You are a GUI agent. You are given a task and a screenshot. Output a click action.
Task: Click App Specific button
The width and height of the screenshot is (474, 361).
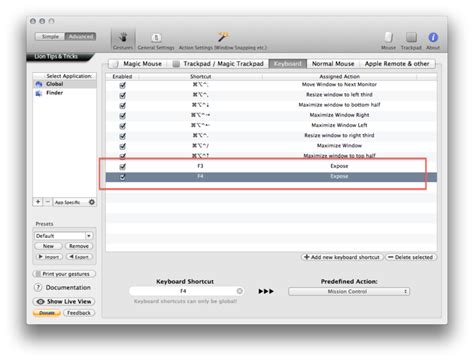click(68, 202)
